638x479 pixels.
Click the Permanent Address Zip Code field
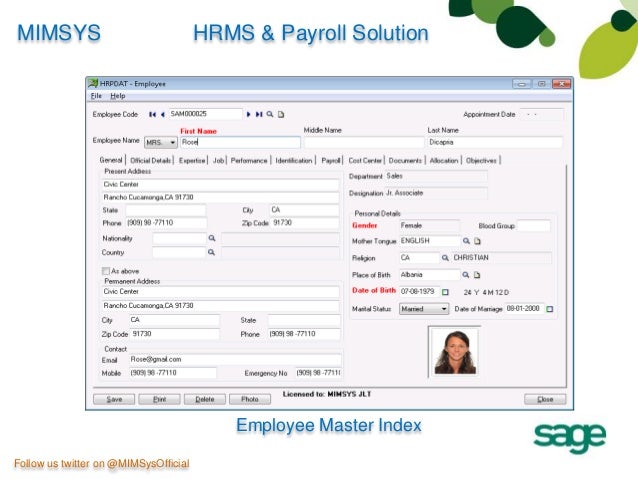[174, 334]
